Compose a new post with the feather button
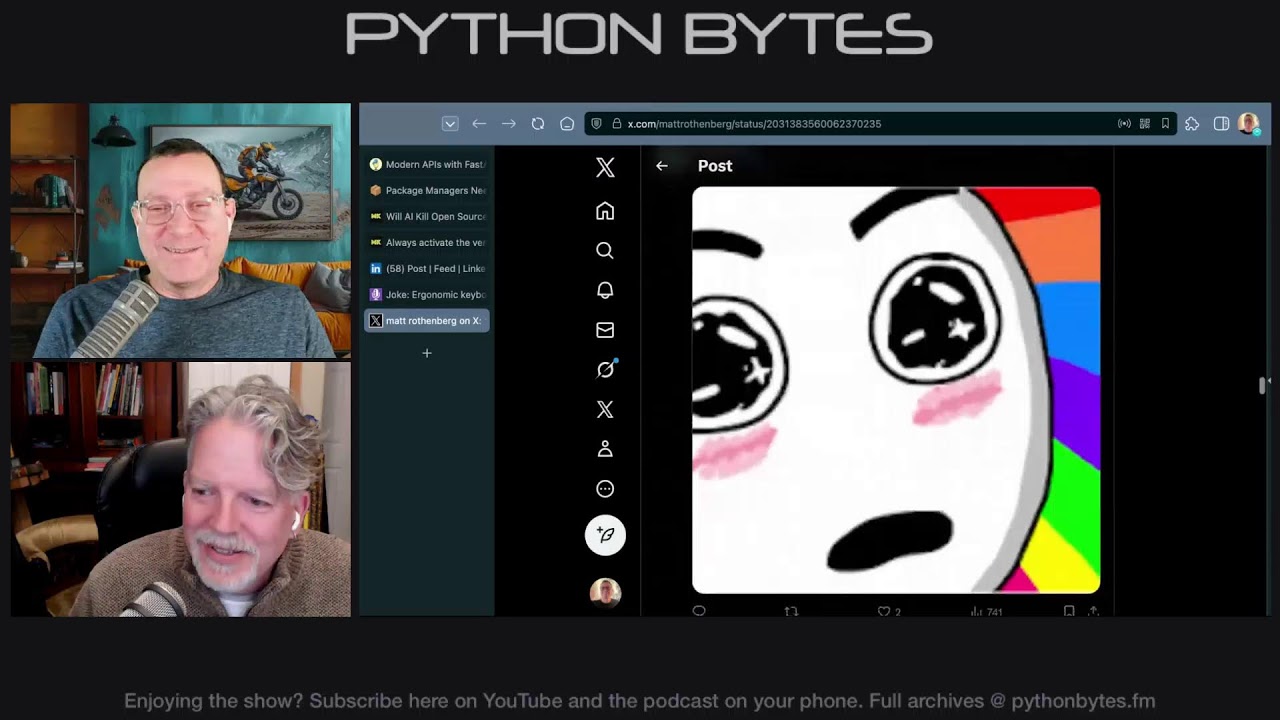1280x720 pixels. [x=605, y=535]
